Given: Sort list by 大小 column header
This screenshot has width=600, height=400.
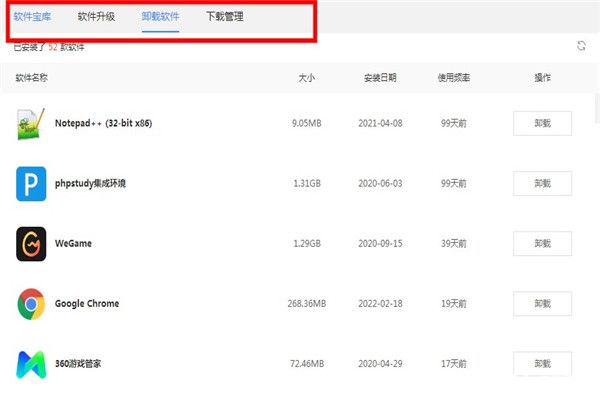Looking at the screenshot, I should pos(307,77).
